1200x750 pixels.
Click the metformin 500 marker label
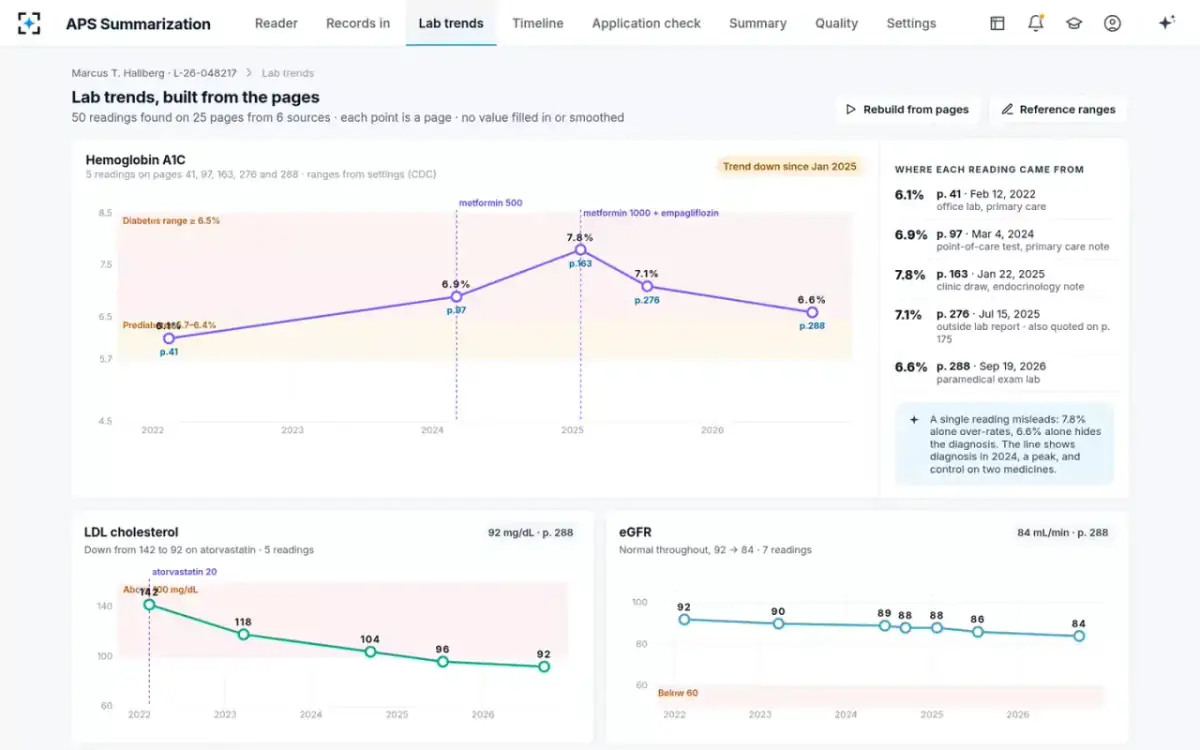tap(490, 203)
